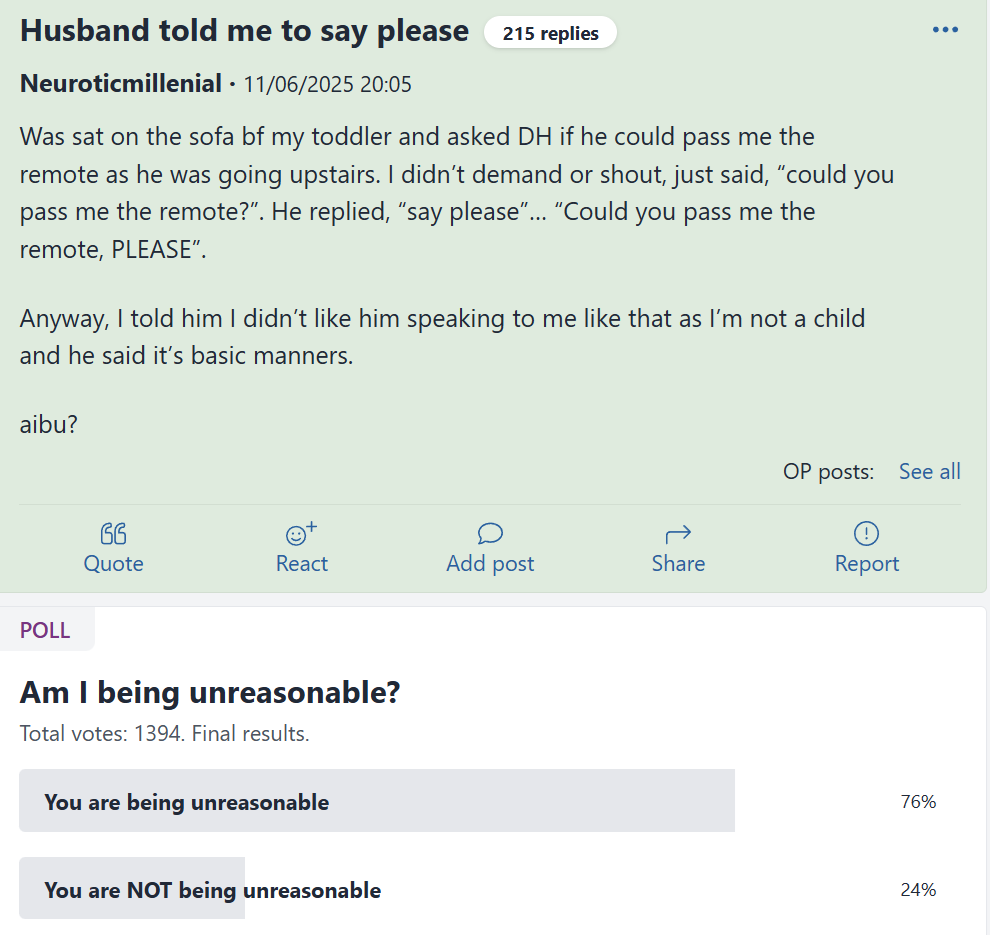
Task: Click the Quote double-quotes icon
Action: coord(114,534)
